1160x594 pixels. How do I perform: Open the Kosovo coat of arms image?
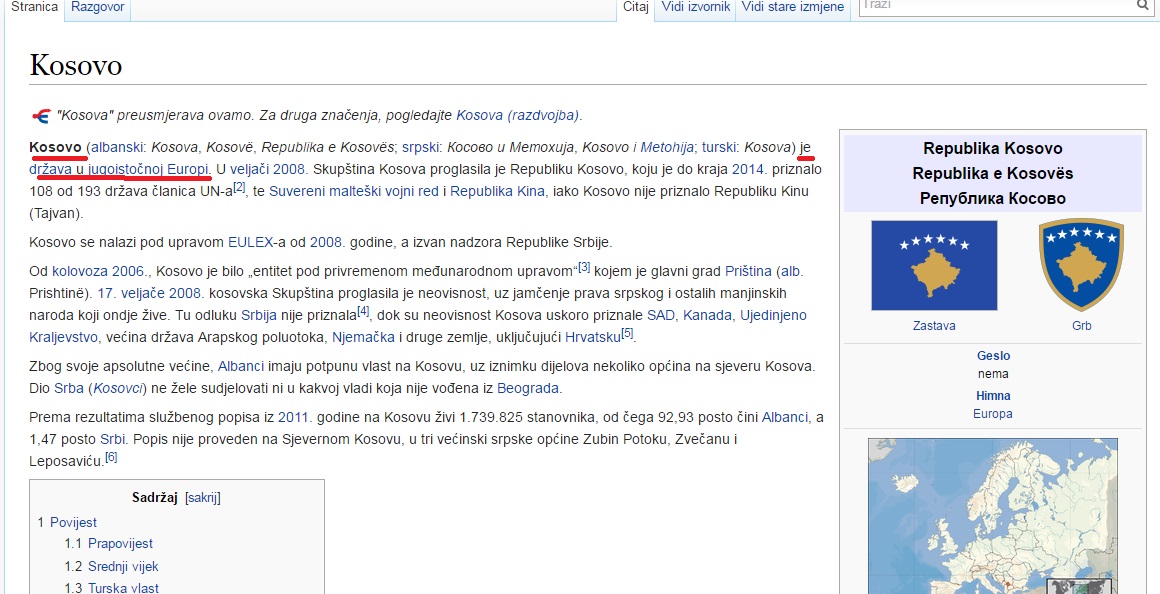1081,264
